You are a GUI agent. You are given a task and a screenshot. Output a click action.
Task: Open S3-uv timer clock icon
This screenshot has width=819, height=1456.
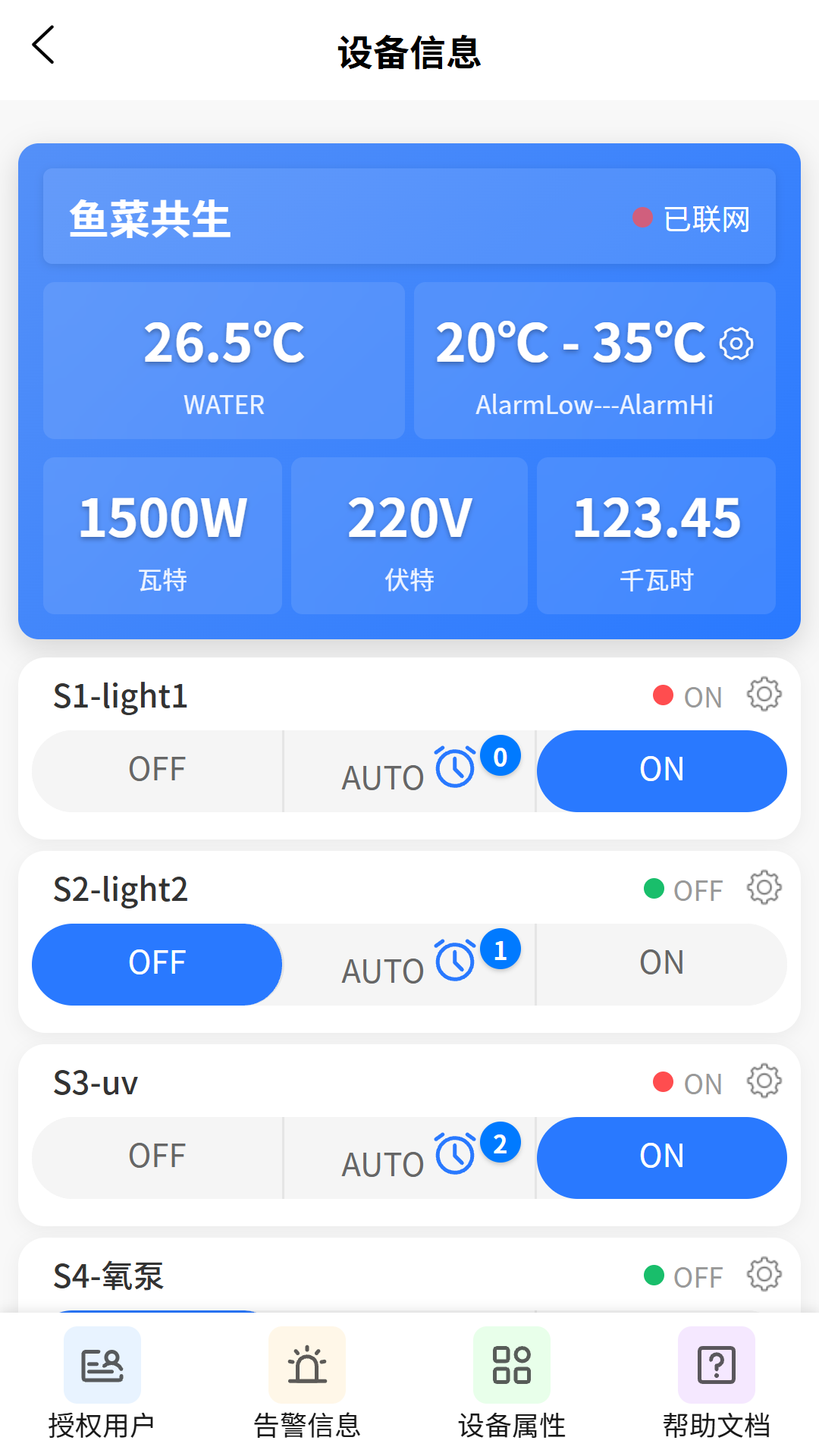click(455, 1154)
